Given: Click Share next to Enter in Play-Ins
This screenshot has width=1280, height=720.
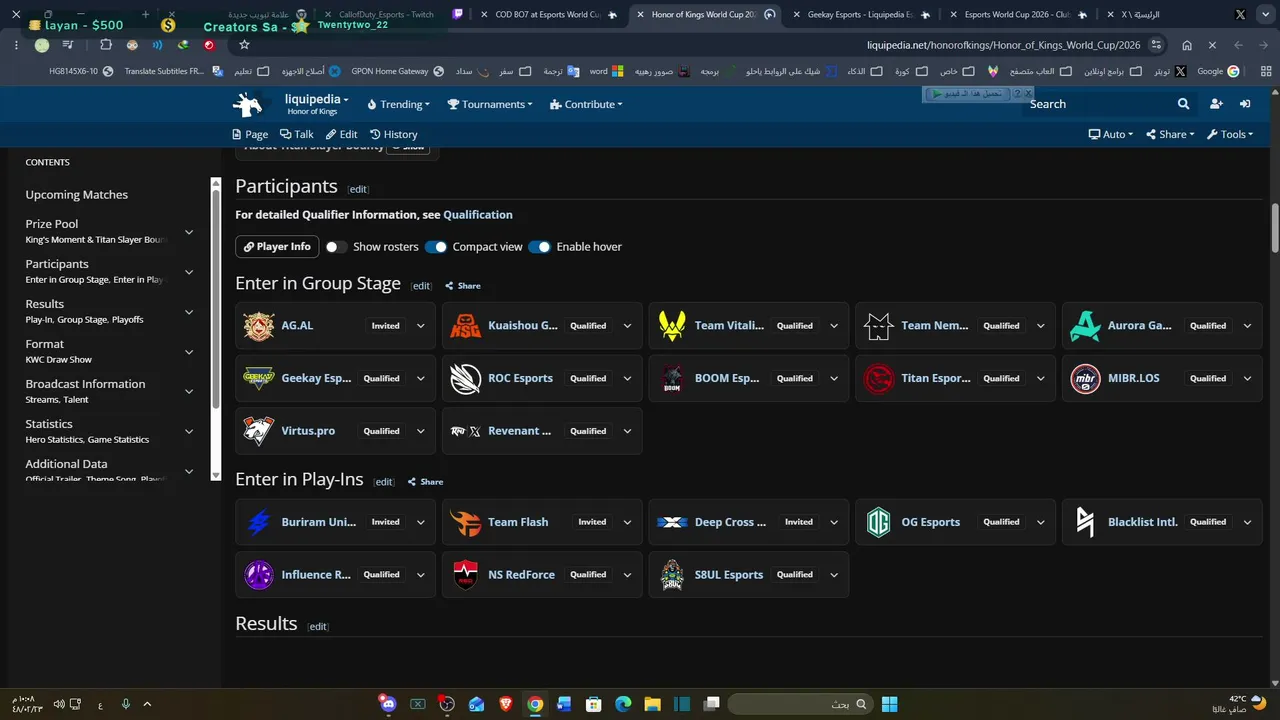Looking at the screenshot, I should pos(425,482).
